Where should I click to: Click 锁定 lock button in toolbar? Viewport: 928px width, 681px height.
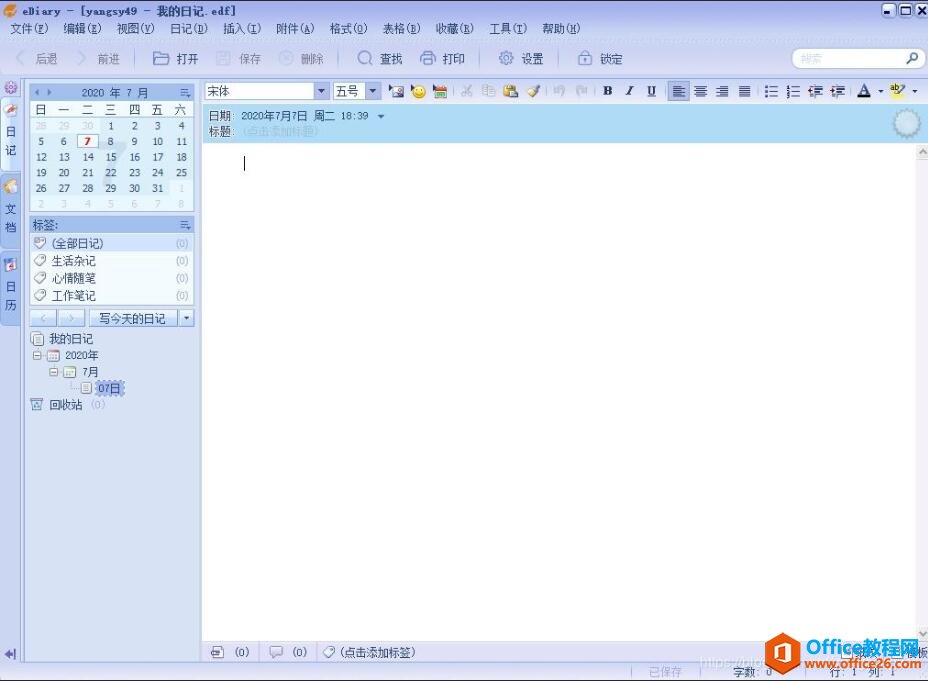coord(600,59)
